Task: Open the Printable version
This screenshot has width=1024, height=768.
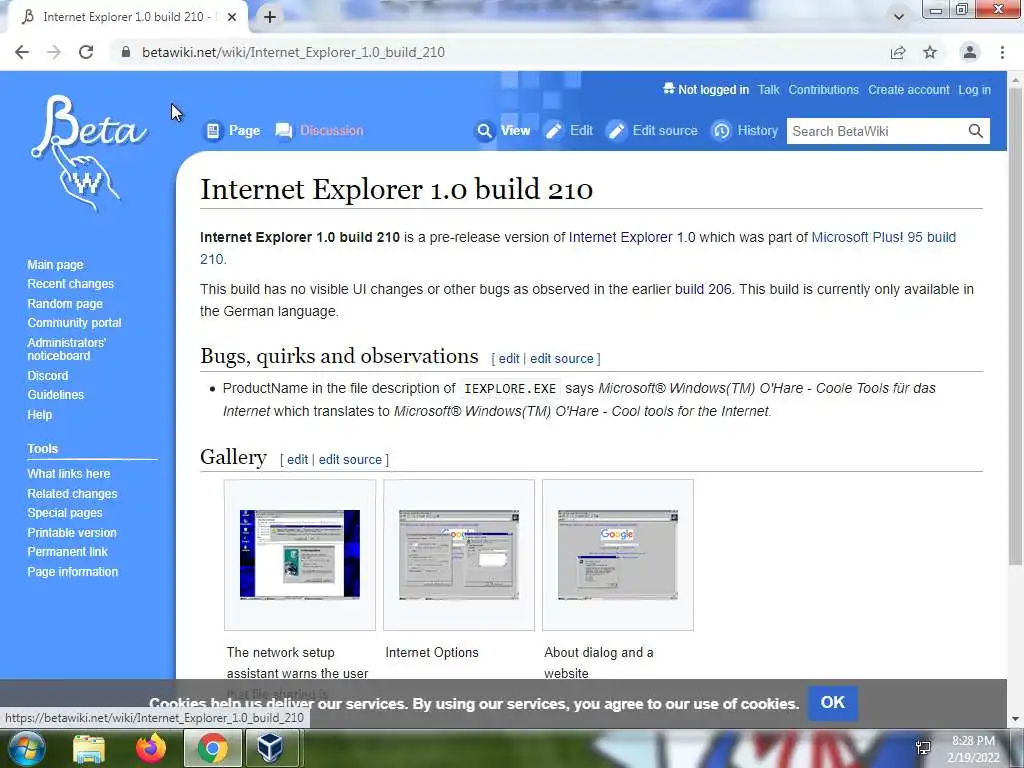Action: click(x=72, y=533)
